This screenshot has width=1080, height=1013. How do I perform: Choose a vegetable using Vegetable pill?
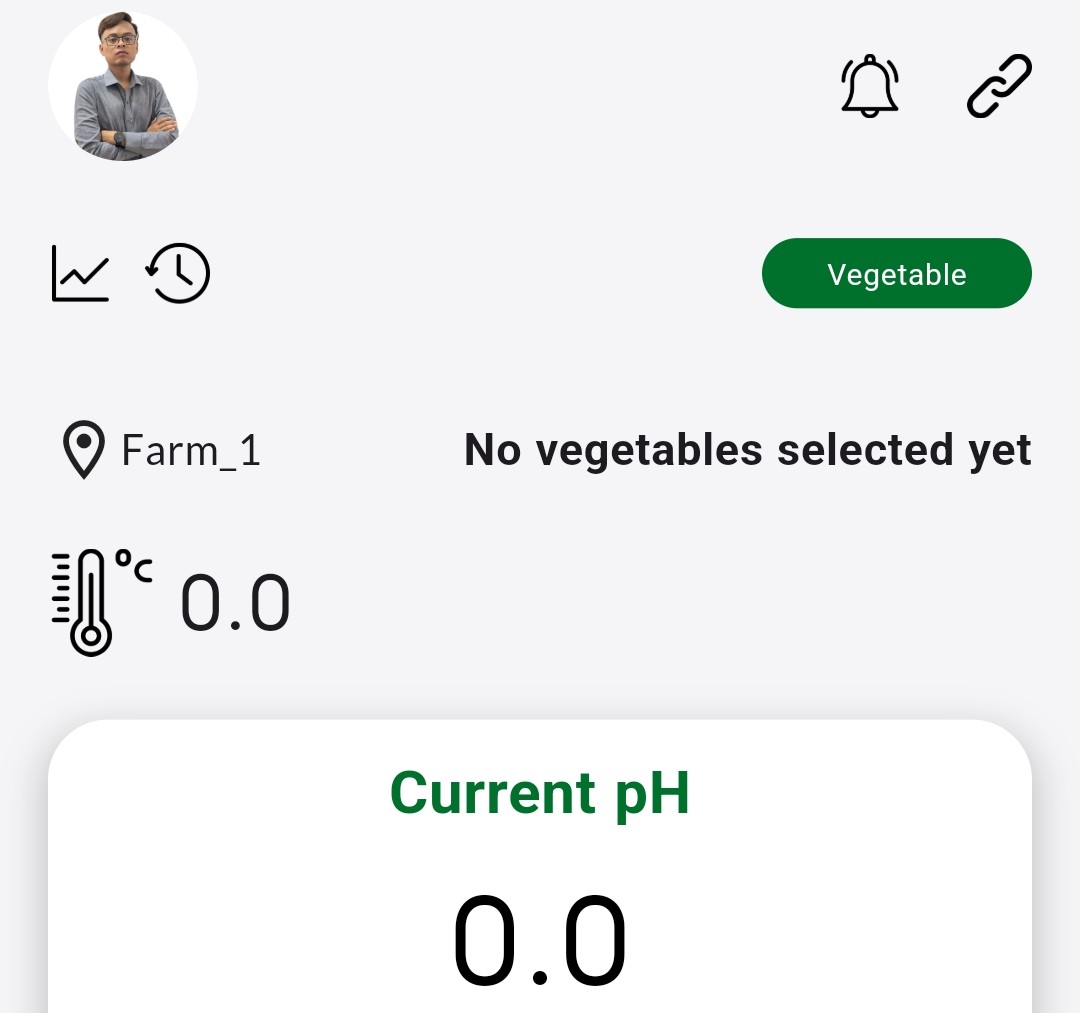coord(896,274)
